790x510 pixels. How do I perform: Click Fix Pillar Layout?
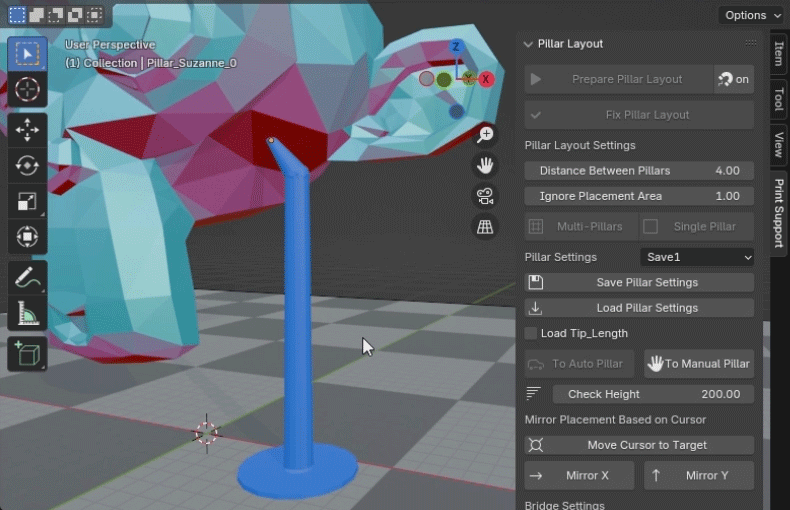(639, 115)
